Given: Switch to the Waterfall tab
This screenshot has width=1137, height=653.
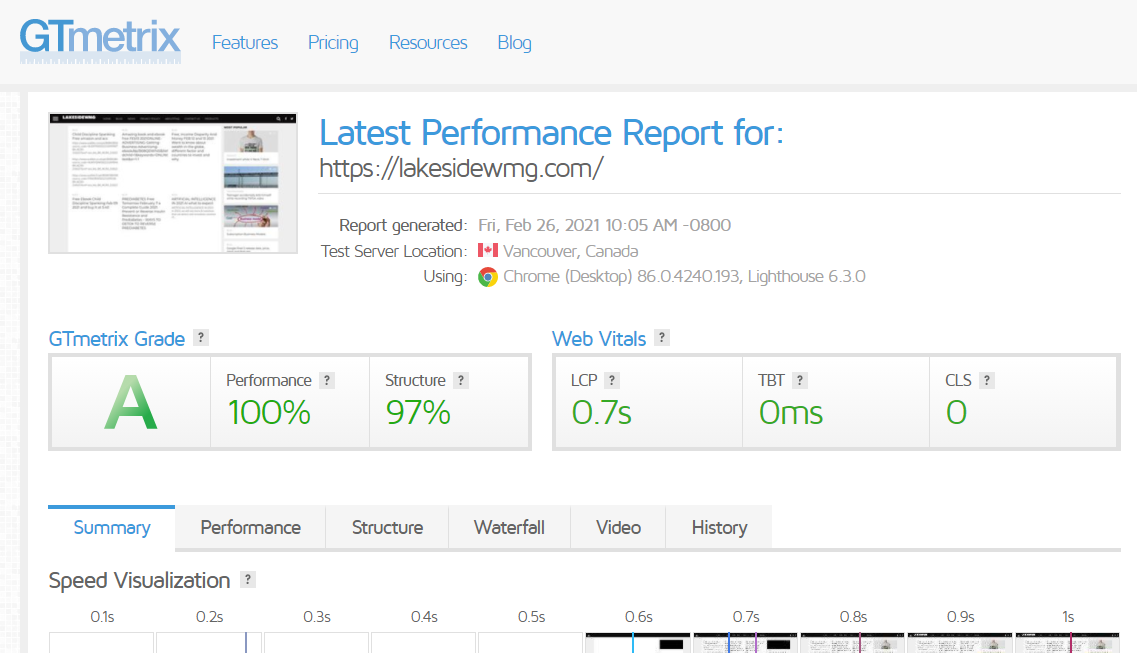Looking at the screenshot, I should point(509,527).
